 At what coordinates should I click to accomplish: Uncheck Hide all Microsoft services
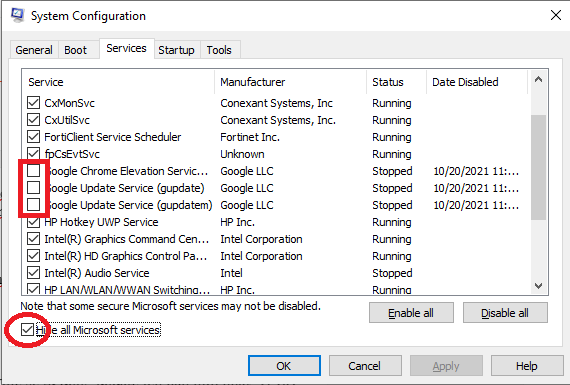coord(27,330)
